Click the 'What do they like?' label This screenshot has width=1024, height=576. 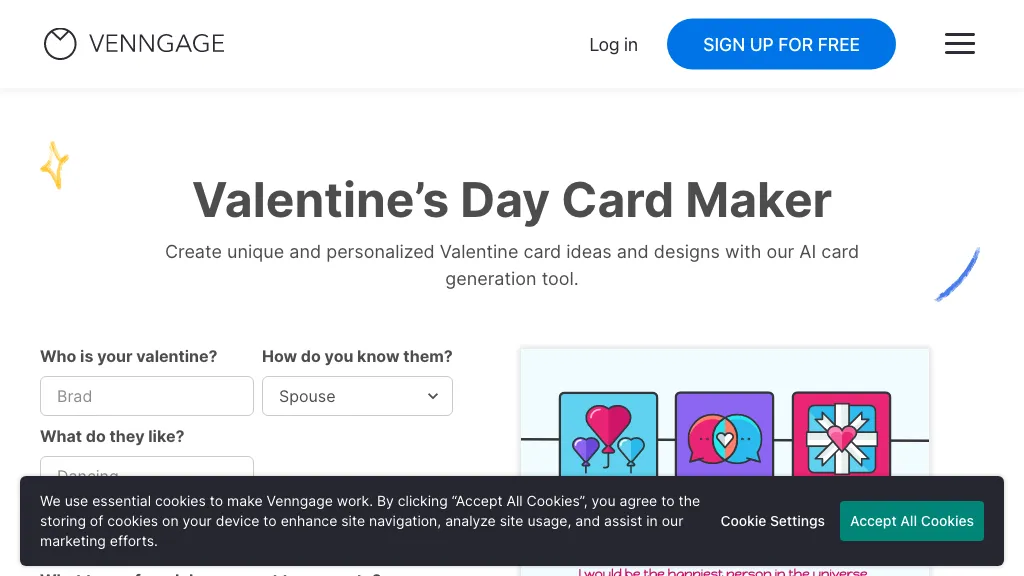pyautogui.click(x=112, y=436)
